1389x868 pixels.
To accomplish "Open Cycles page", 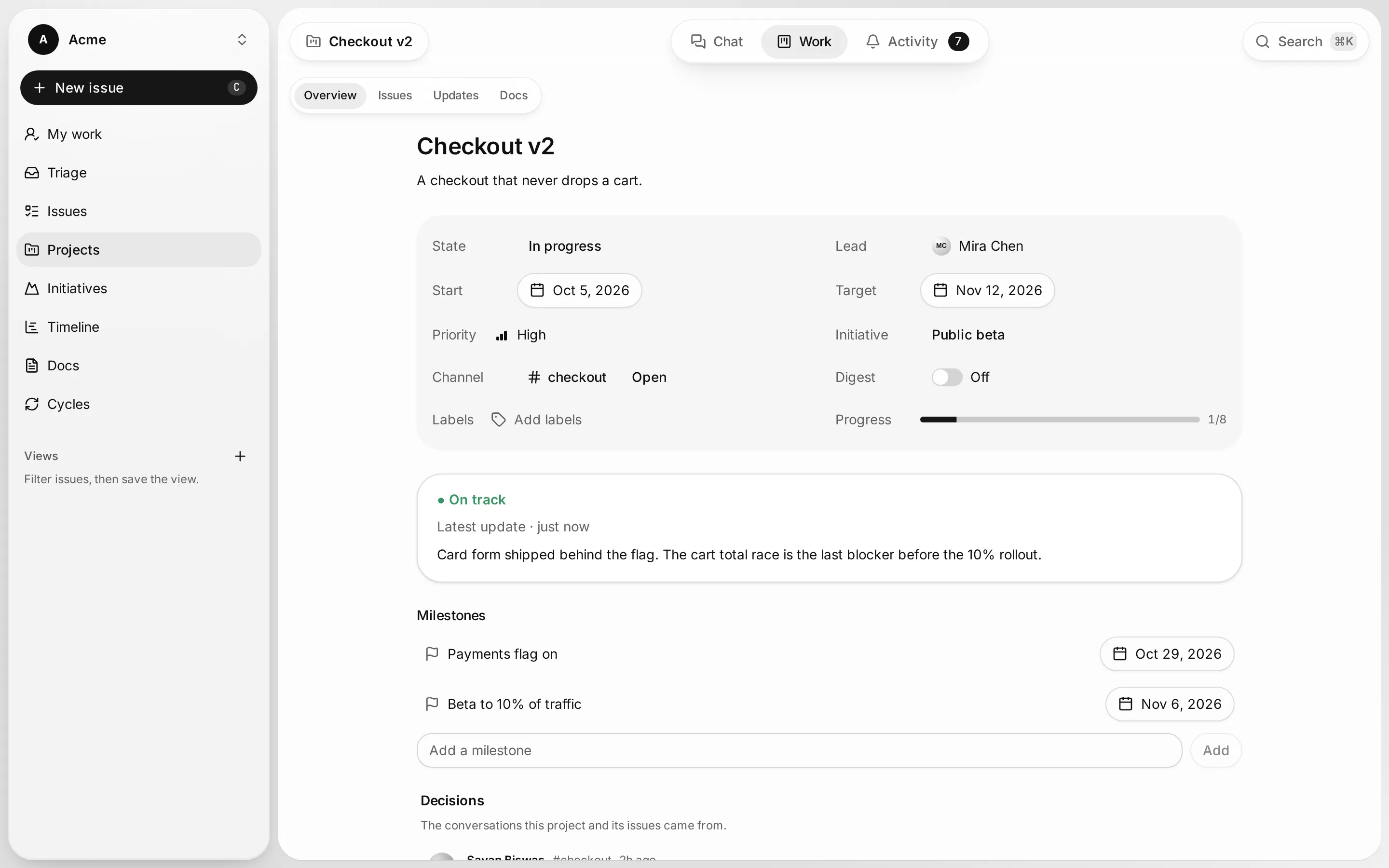I will 138,404.
